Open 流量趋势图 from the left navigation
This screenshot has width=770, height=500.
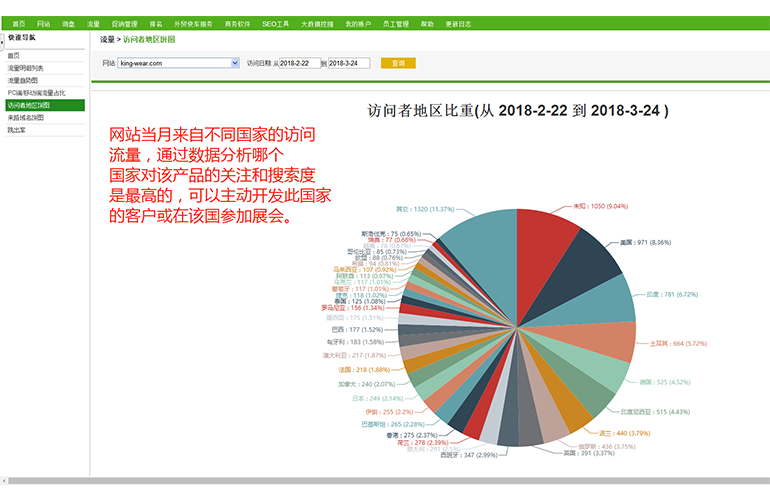pos(23,80)
